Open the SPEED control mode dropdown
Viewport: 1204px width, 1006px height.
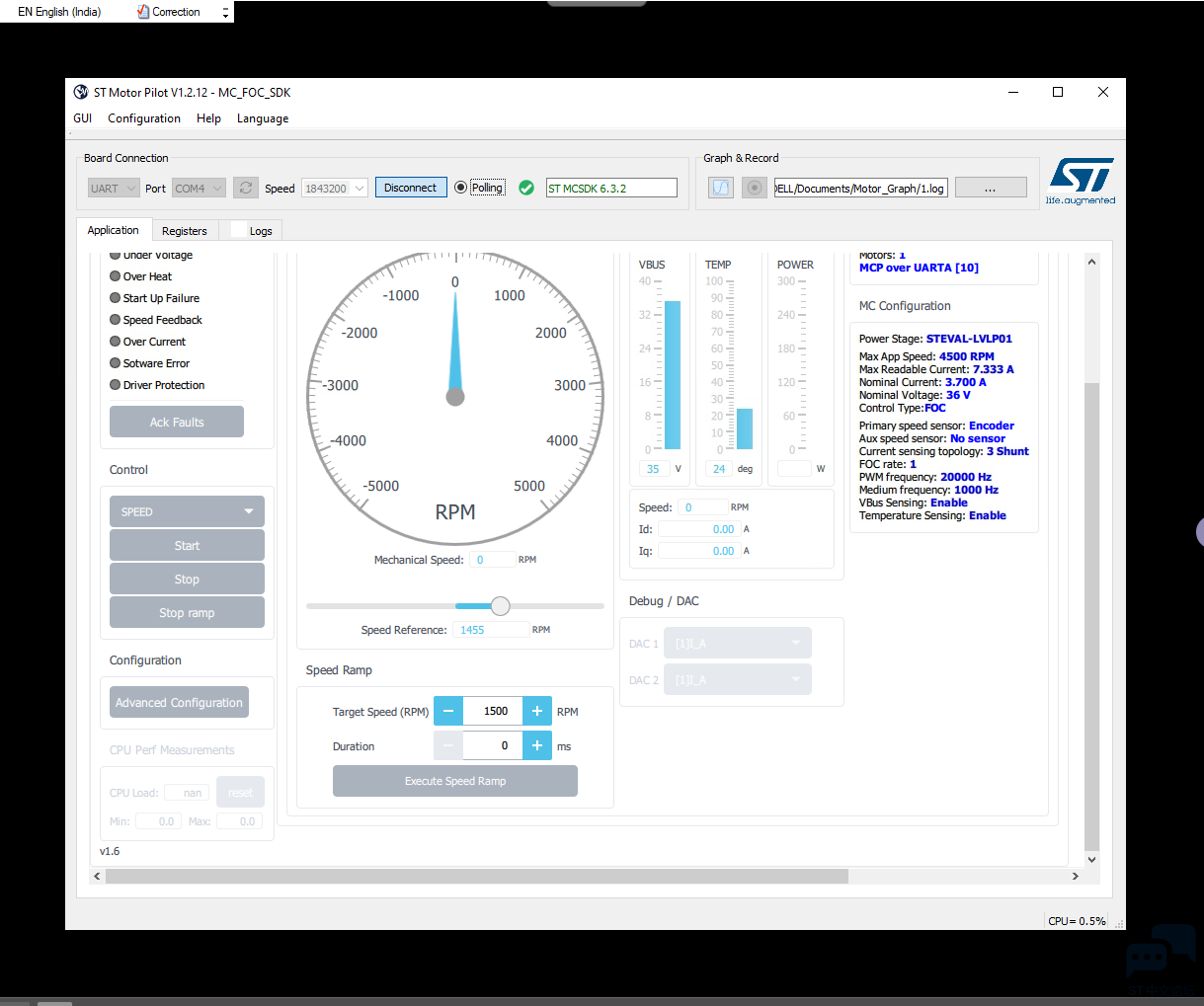187,511
